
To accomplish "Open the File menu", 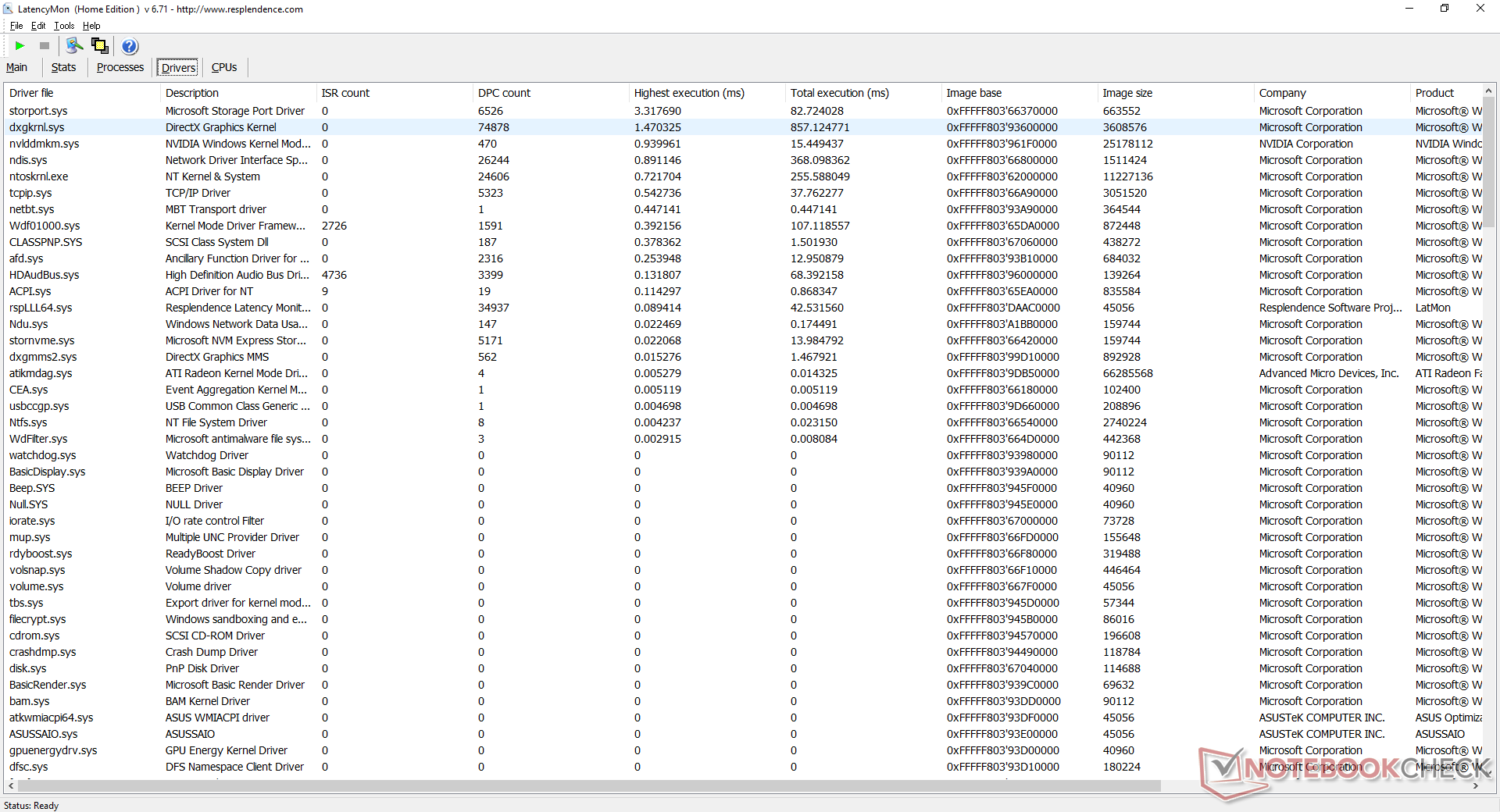I will (16, 26).
